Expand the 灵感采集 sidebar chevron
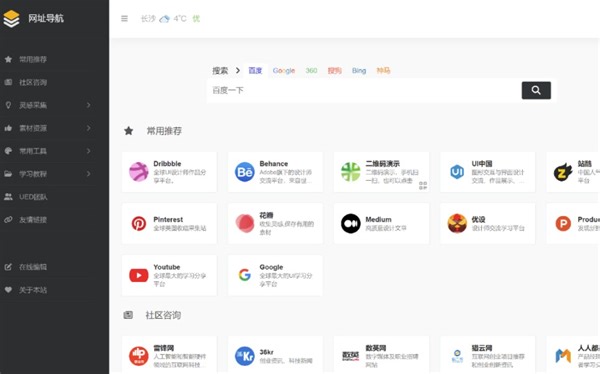The height and width of the screenshot is (374, 600). 88,105
